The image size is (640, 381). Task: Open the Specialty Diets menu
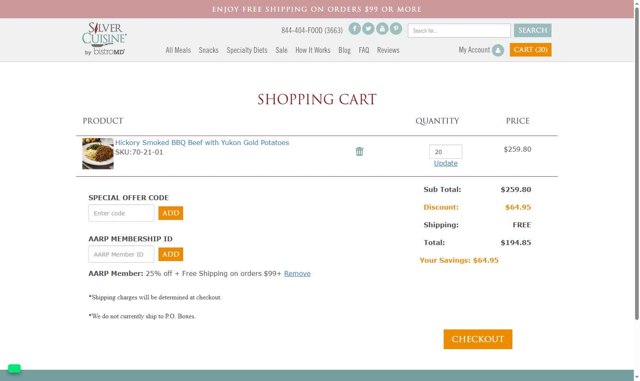[247, 50]
